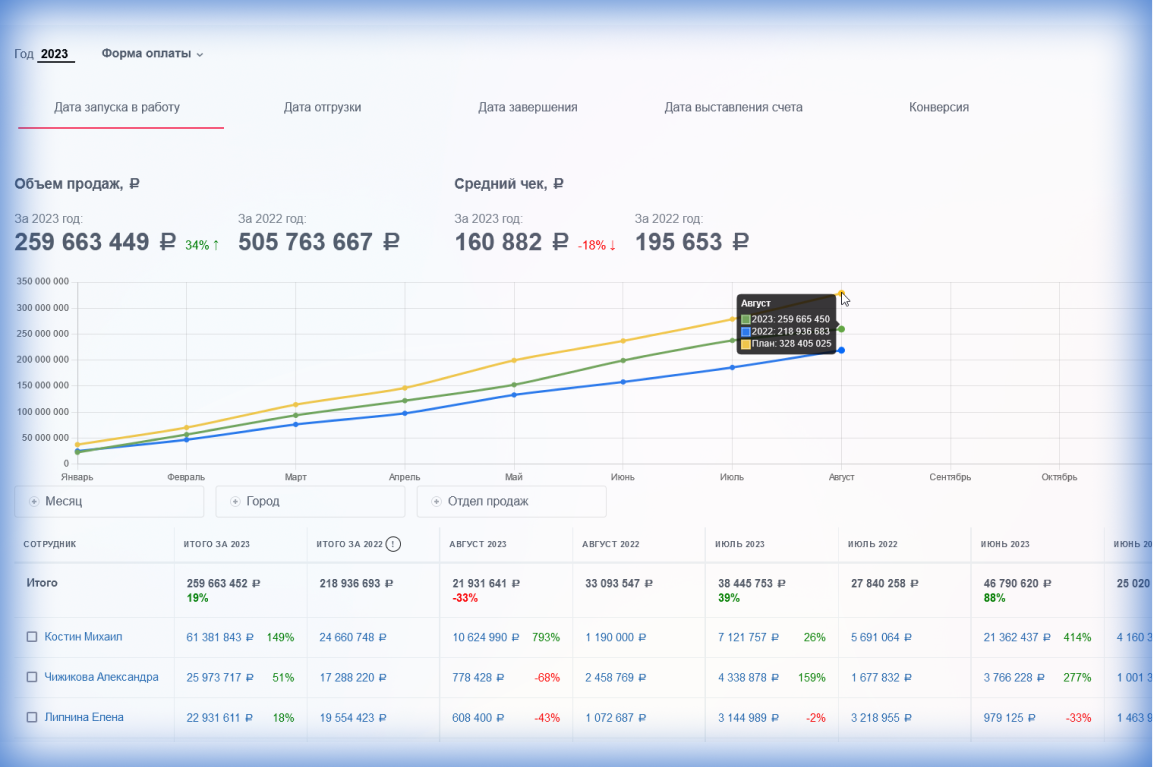Click blue 2022 line point at Май
Screen dimensions: 1153x767
pos(514,394)
